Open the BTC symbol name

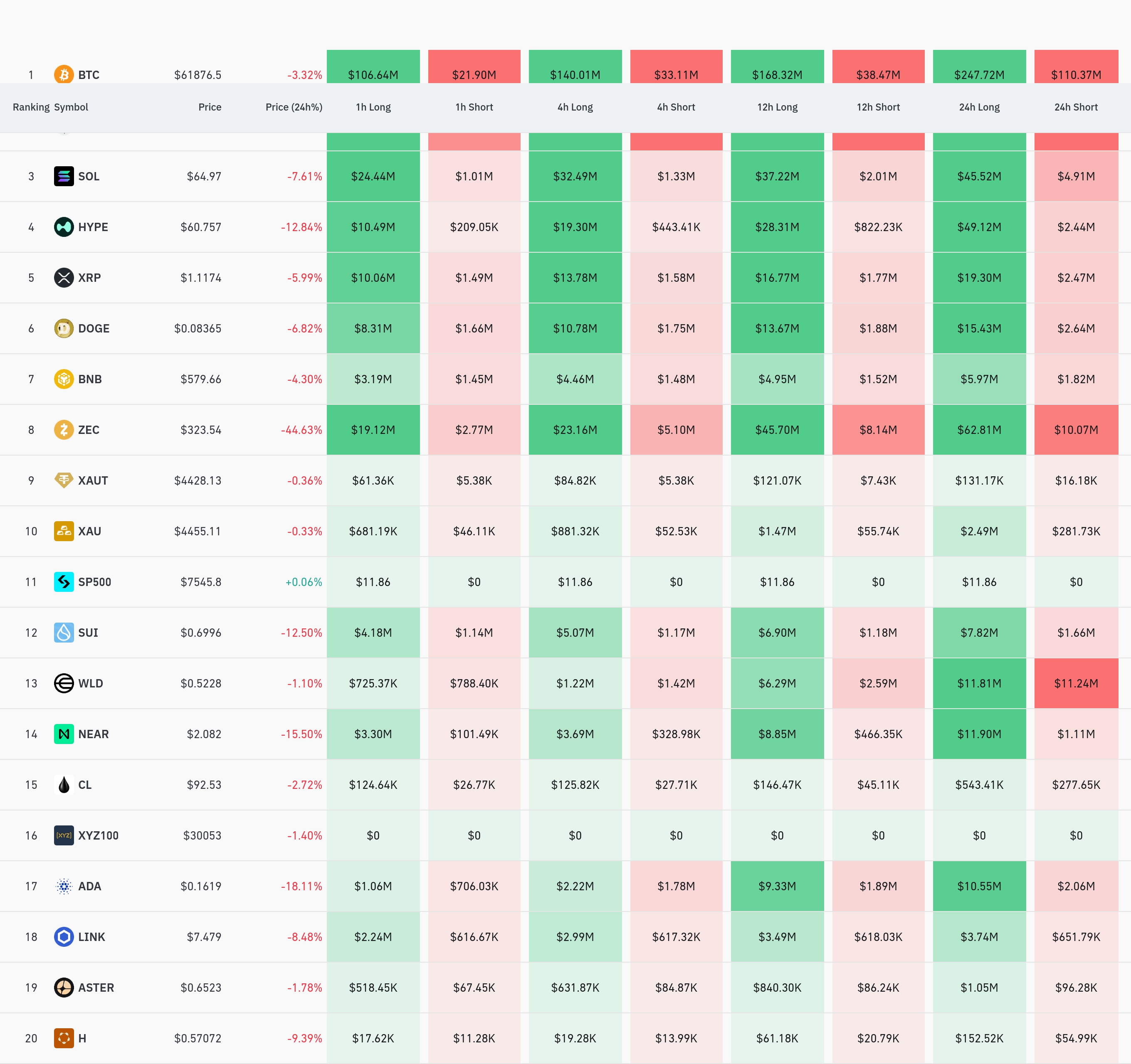click(89, 74)
